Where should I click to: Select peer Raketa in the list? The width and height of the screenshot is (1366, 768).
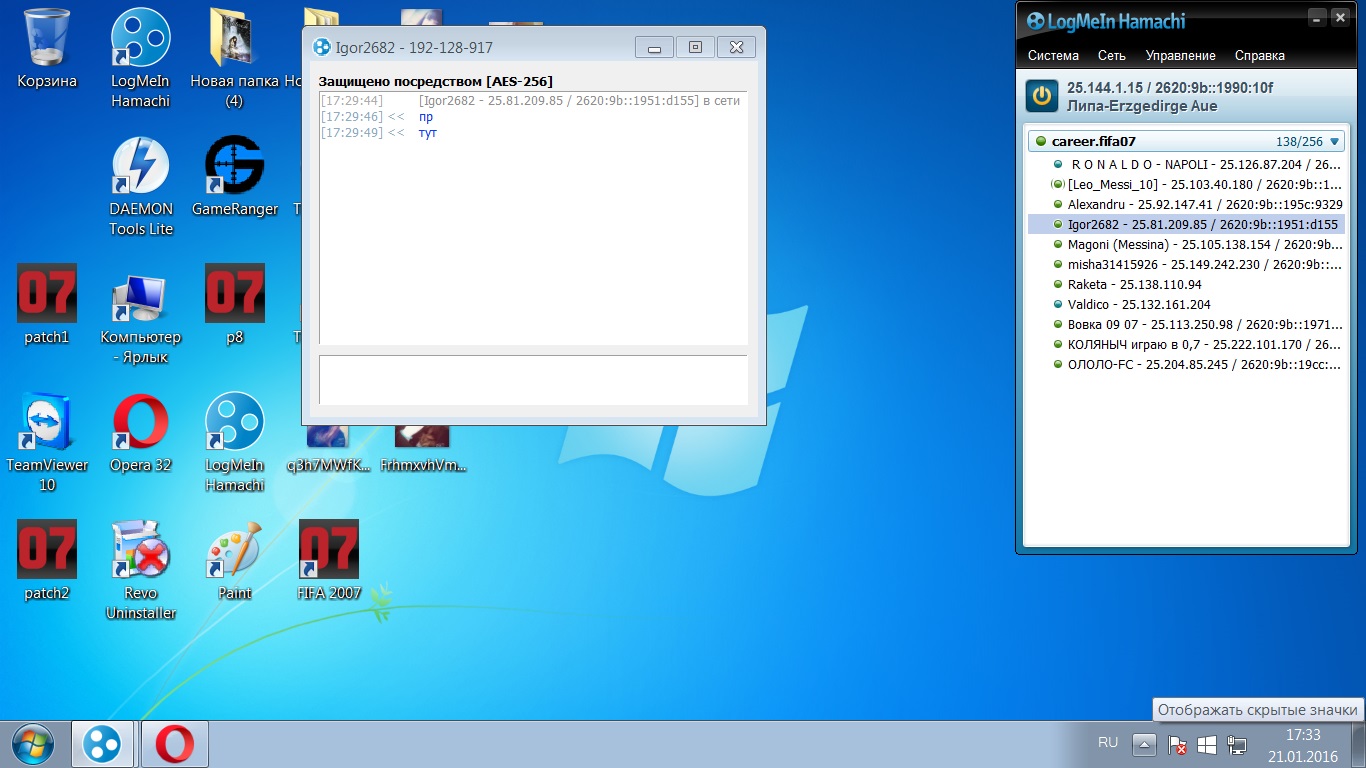coord(1186,284)
